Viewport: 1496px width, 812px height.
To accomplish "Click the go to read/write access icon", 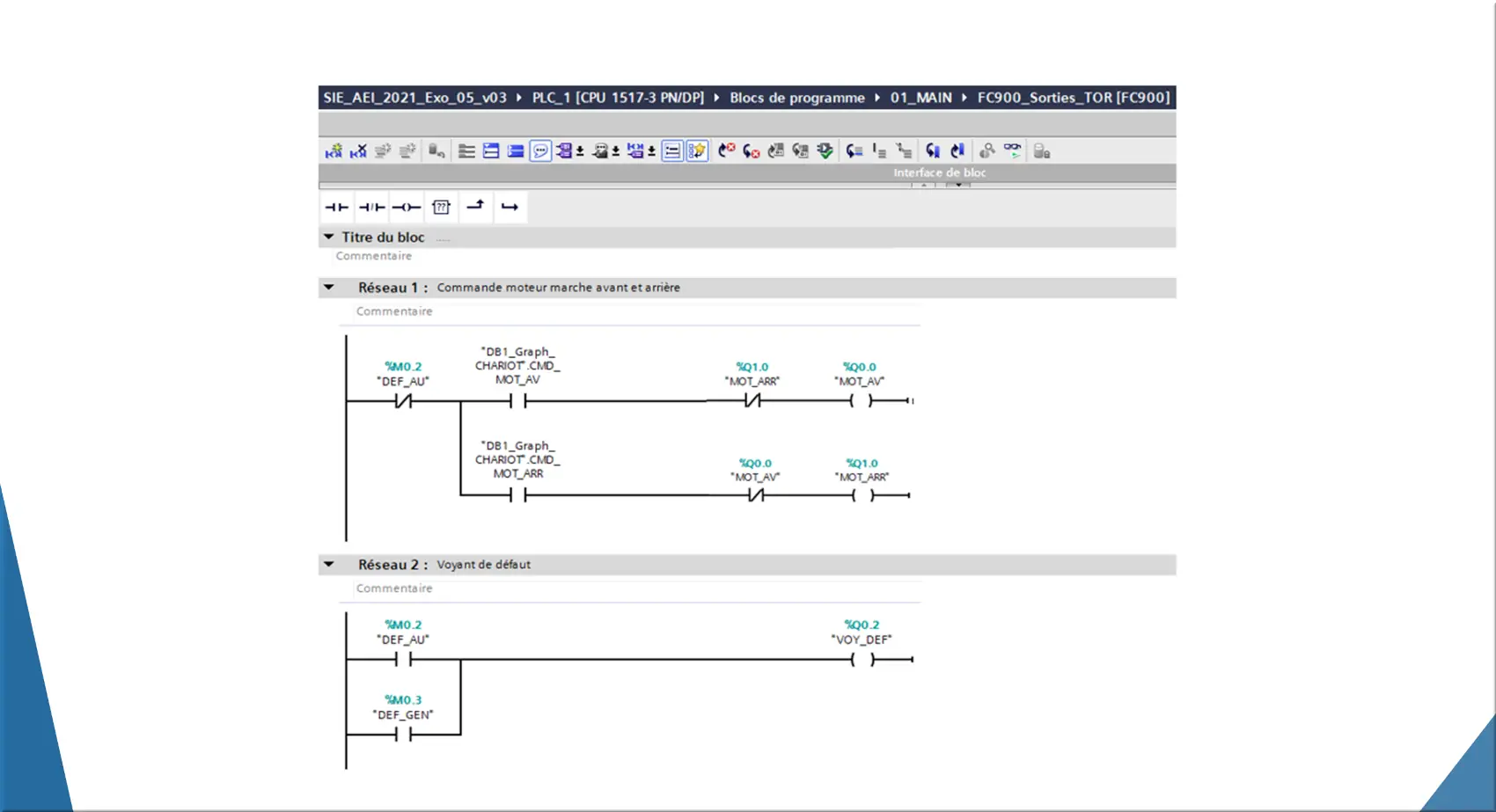I will point(854,151).
